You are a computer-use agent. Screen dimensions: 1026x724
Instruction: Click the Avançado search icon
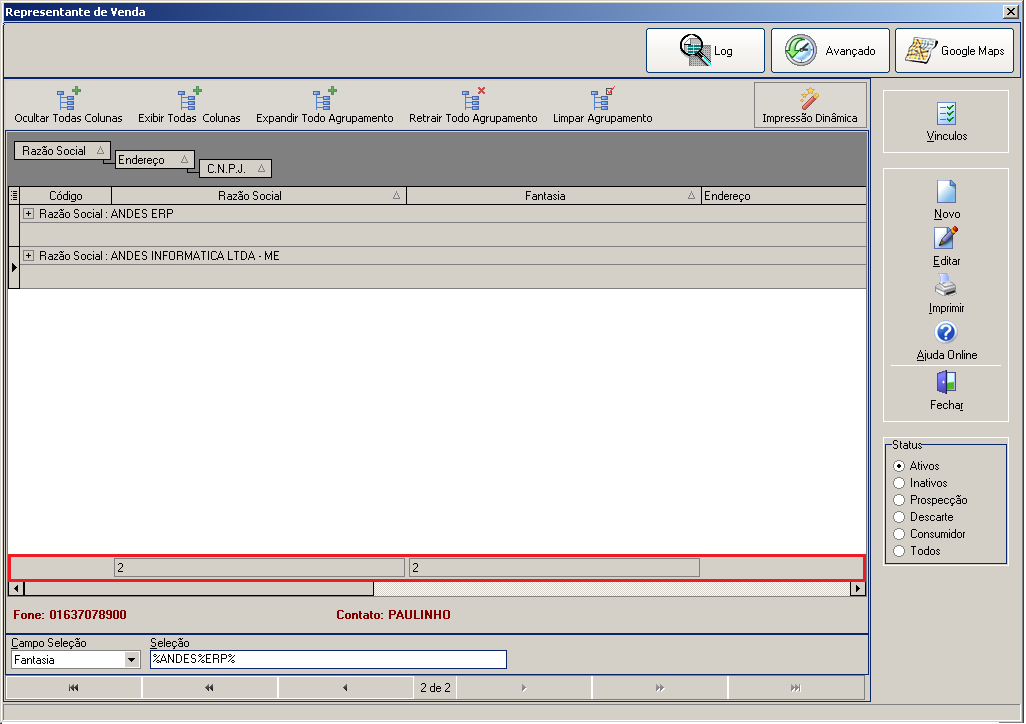pyautogui.click(x=800, y=50)
